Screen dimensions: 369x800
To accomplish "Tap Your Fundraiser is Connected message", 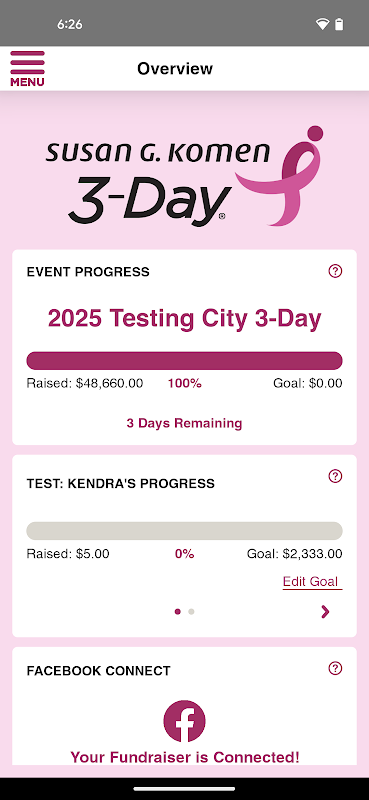I will coord(184,757).
